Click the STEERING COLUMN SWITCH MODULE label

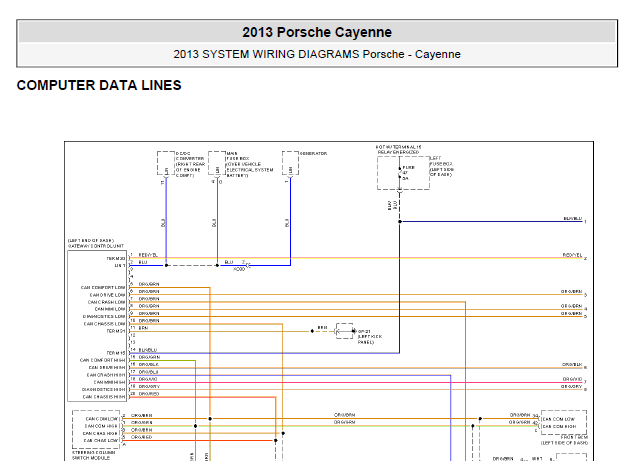tap(94, 455)
